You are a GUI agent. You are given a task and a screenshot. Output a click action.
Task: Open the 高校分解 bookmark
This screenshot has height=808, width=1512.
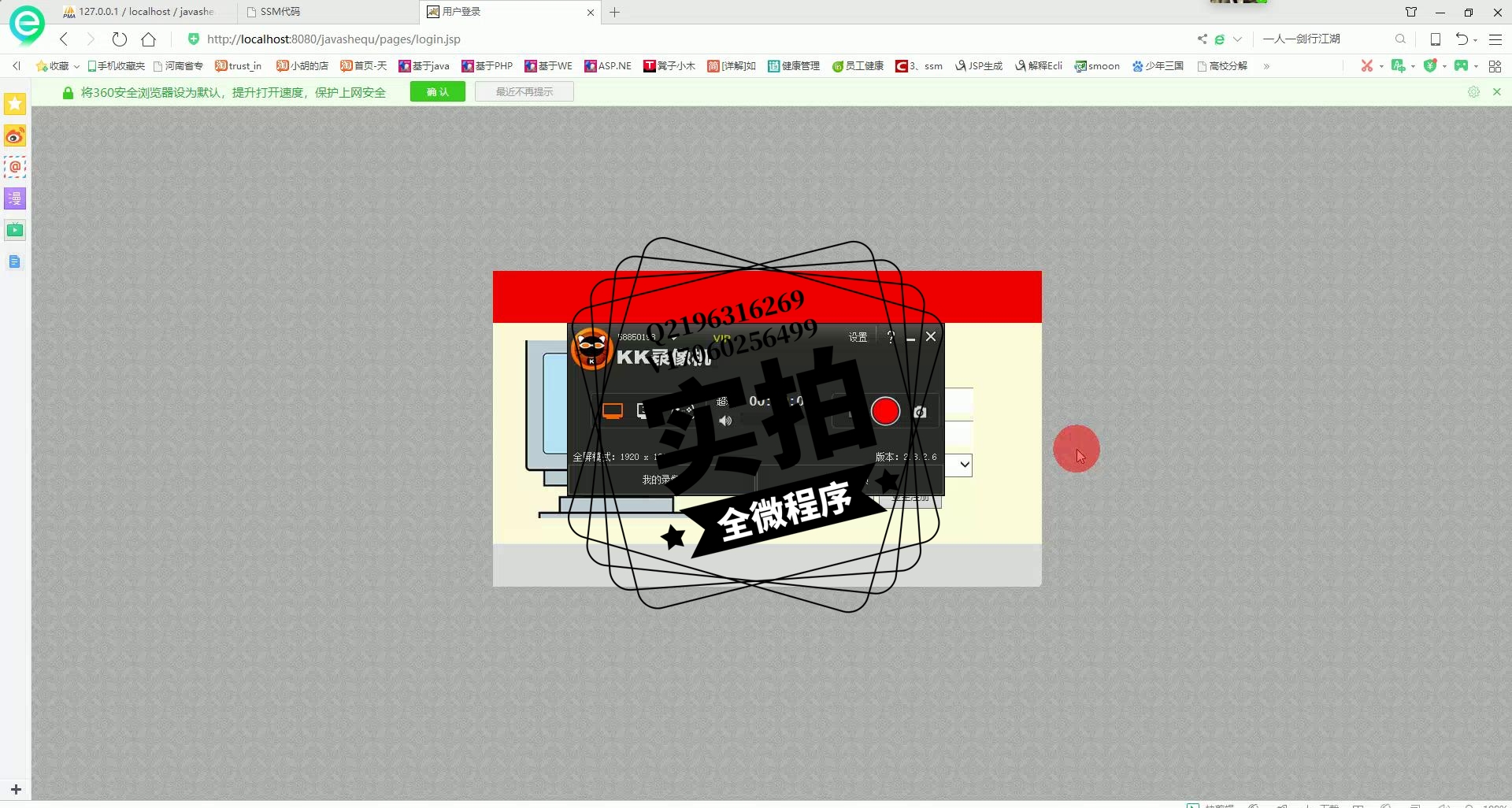(x=1222, y=66)
